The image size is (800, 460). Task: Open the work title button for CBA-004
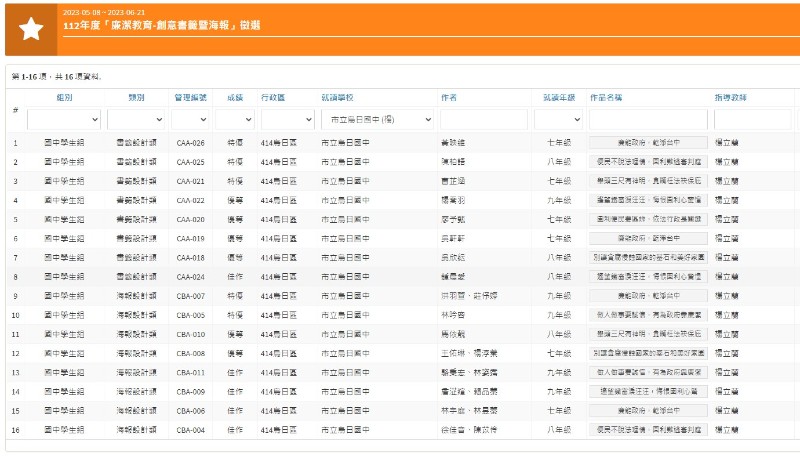pos(648,430)
